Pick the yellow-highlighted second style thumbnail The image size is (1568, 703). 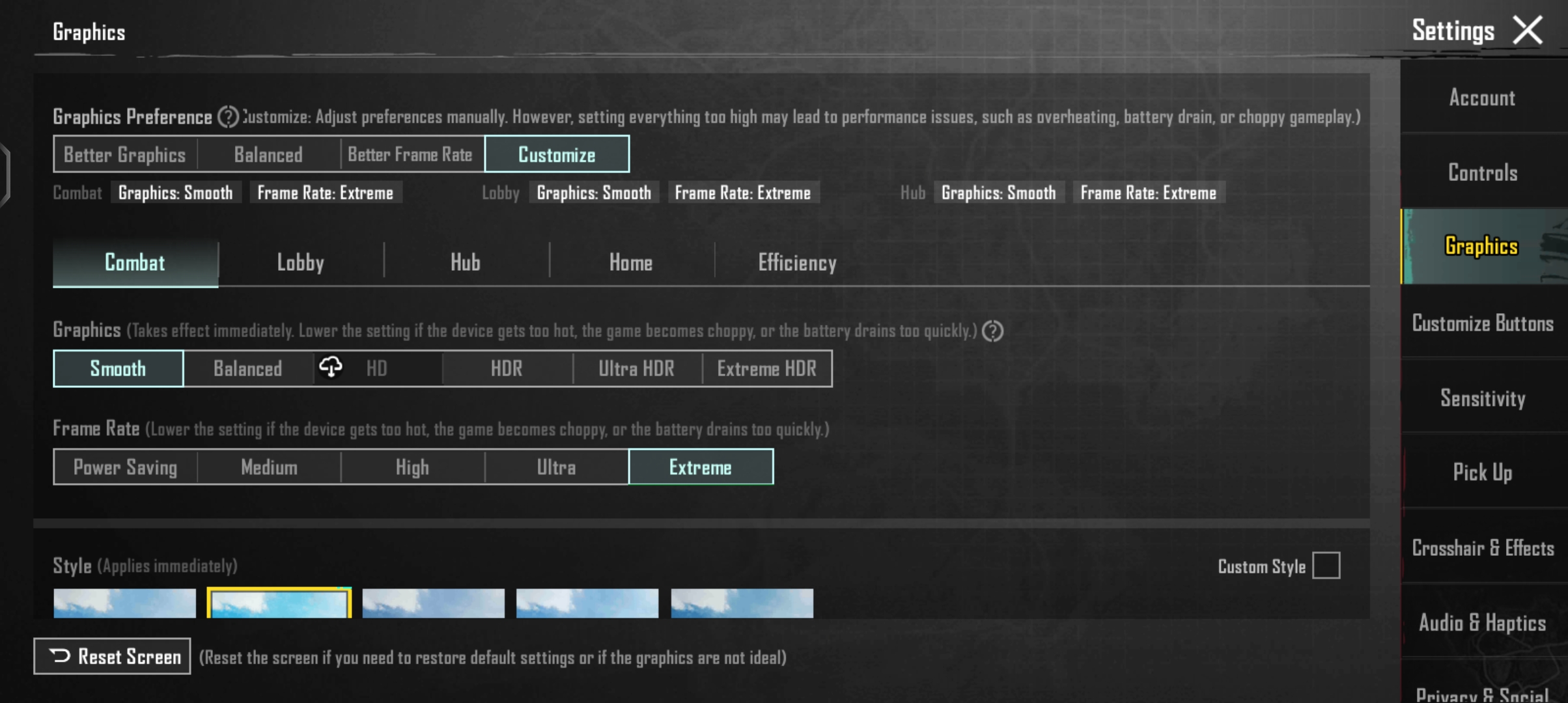coord(279,603)
